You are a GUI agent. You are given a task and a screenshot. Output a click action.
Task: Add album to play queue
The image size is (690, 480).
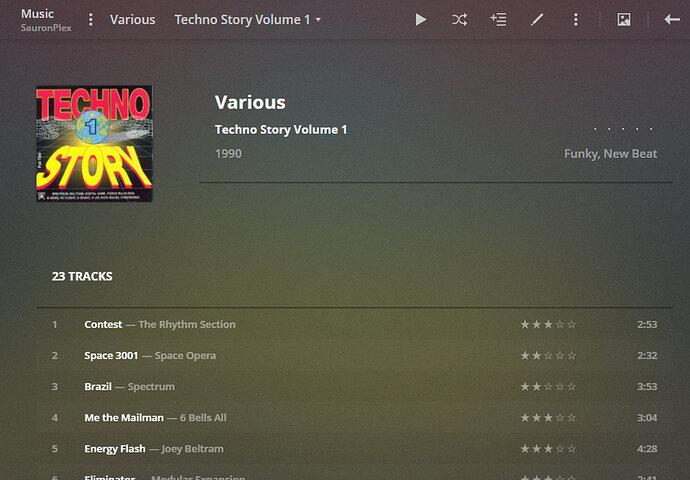coord(498,20)
